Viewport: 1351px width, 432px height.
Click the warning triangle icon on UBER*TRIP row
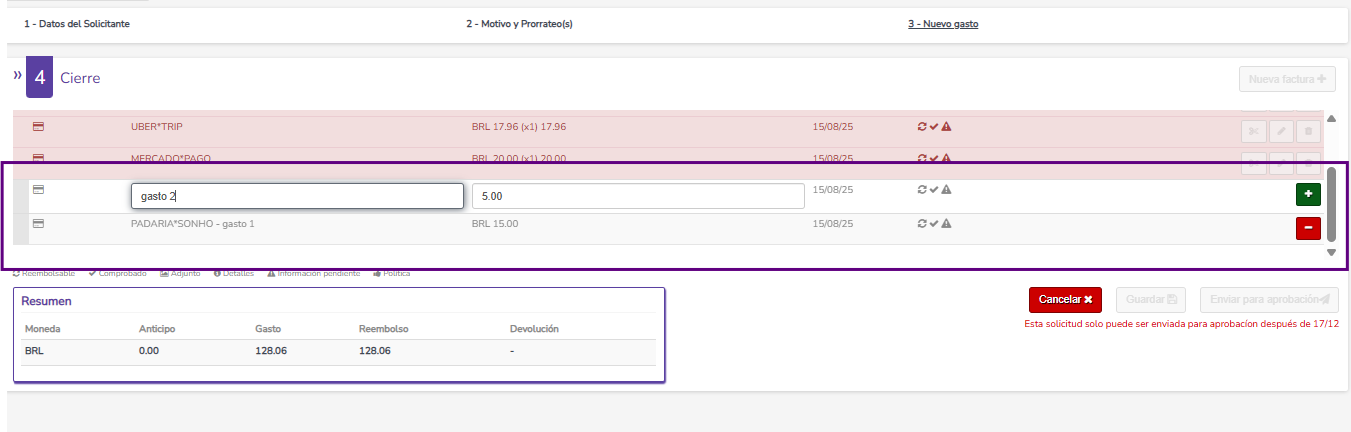click(946, 127)
